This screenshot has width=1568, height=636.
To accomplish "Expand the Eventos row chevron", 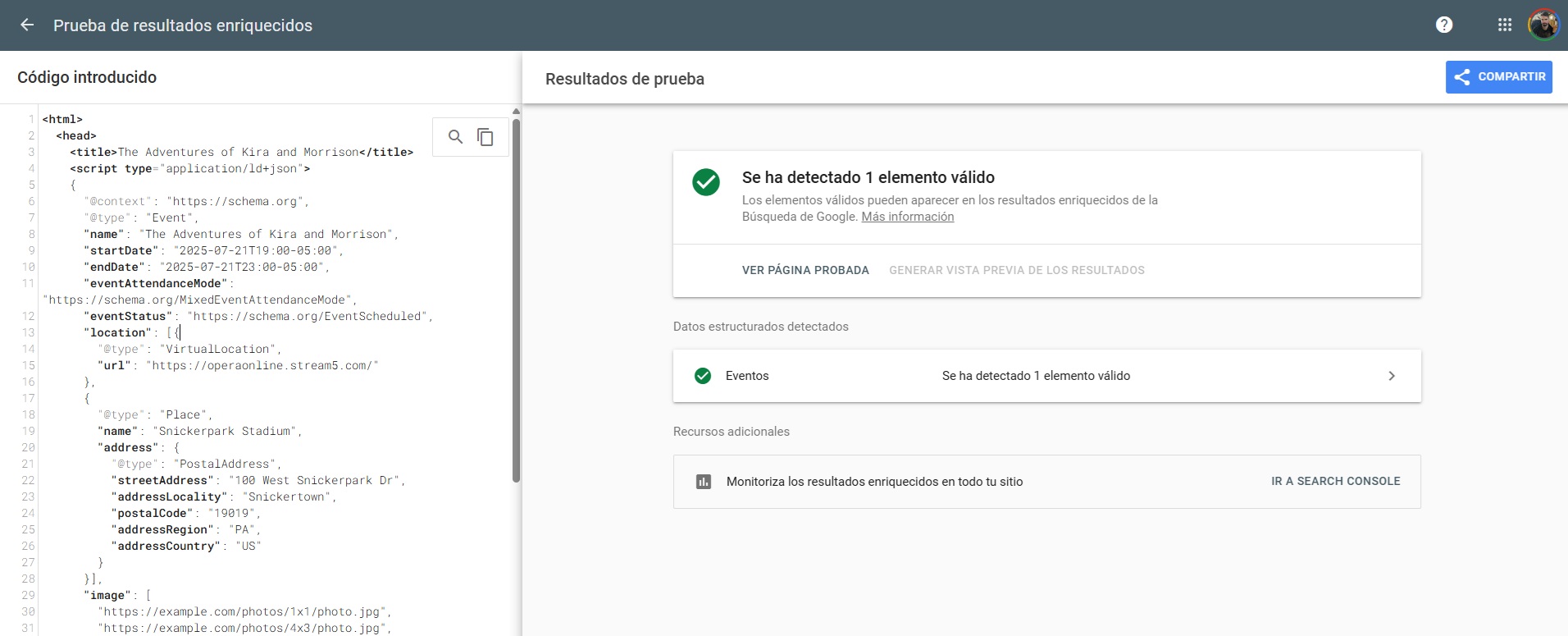I will pos(1391,376).
